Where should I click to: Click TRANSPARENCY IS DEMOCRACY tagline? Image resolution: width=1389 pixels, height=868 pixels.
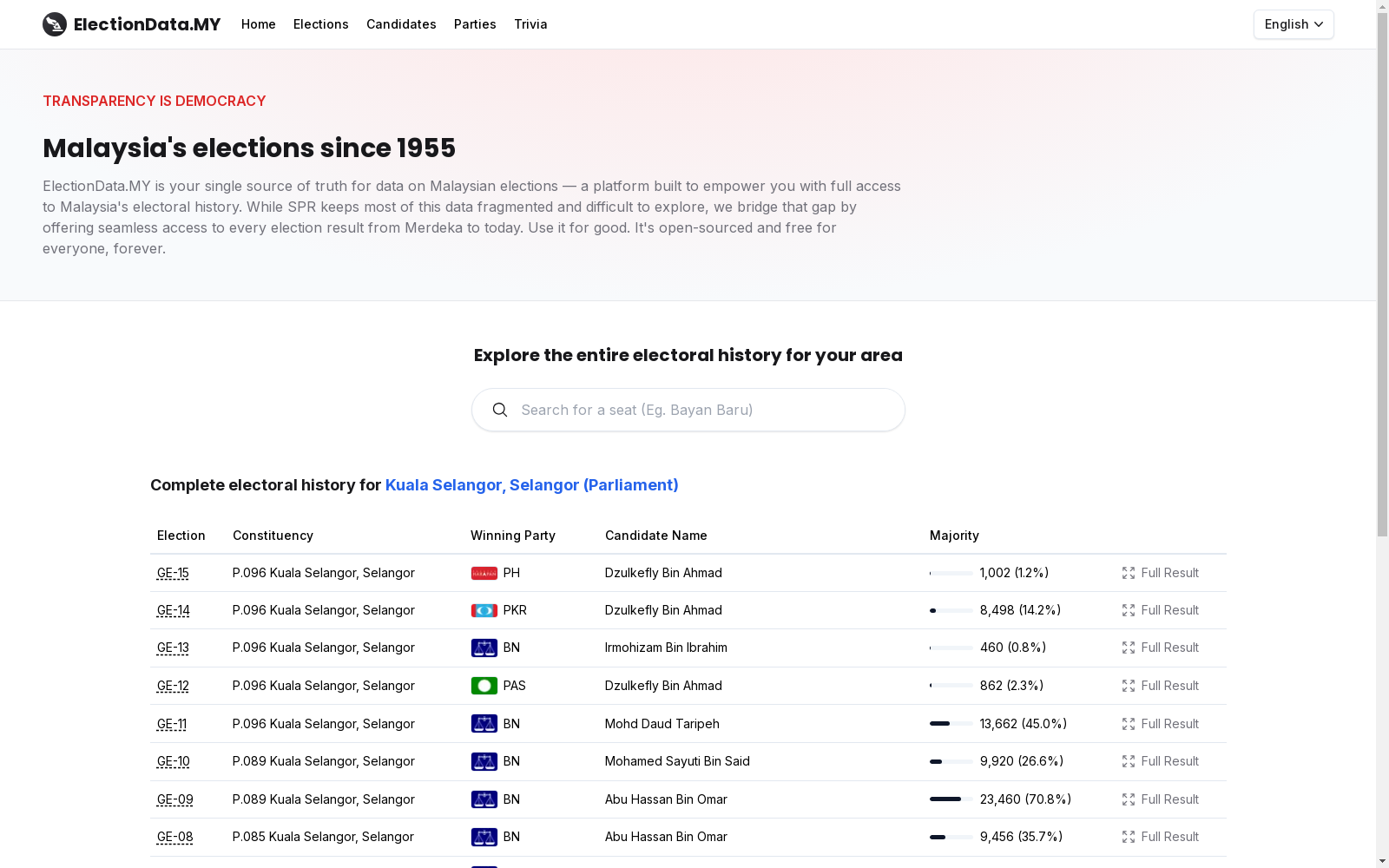point(155,101)
